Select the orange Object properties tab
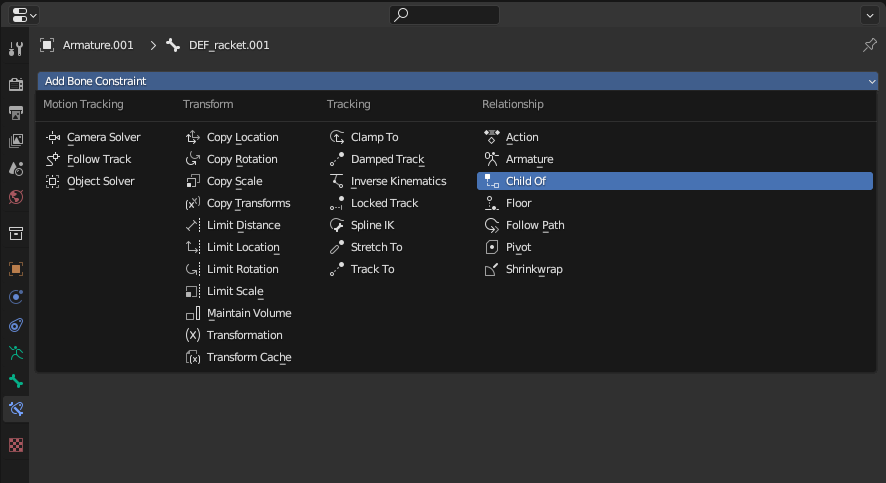 (15, 269)
